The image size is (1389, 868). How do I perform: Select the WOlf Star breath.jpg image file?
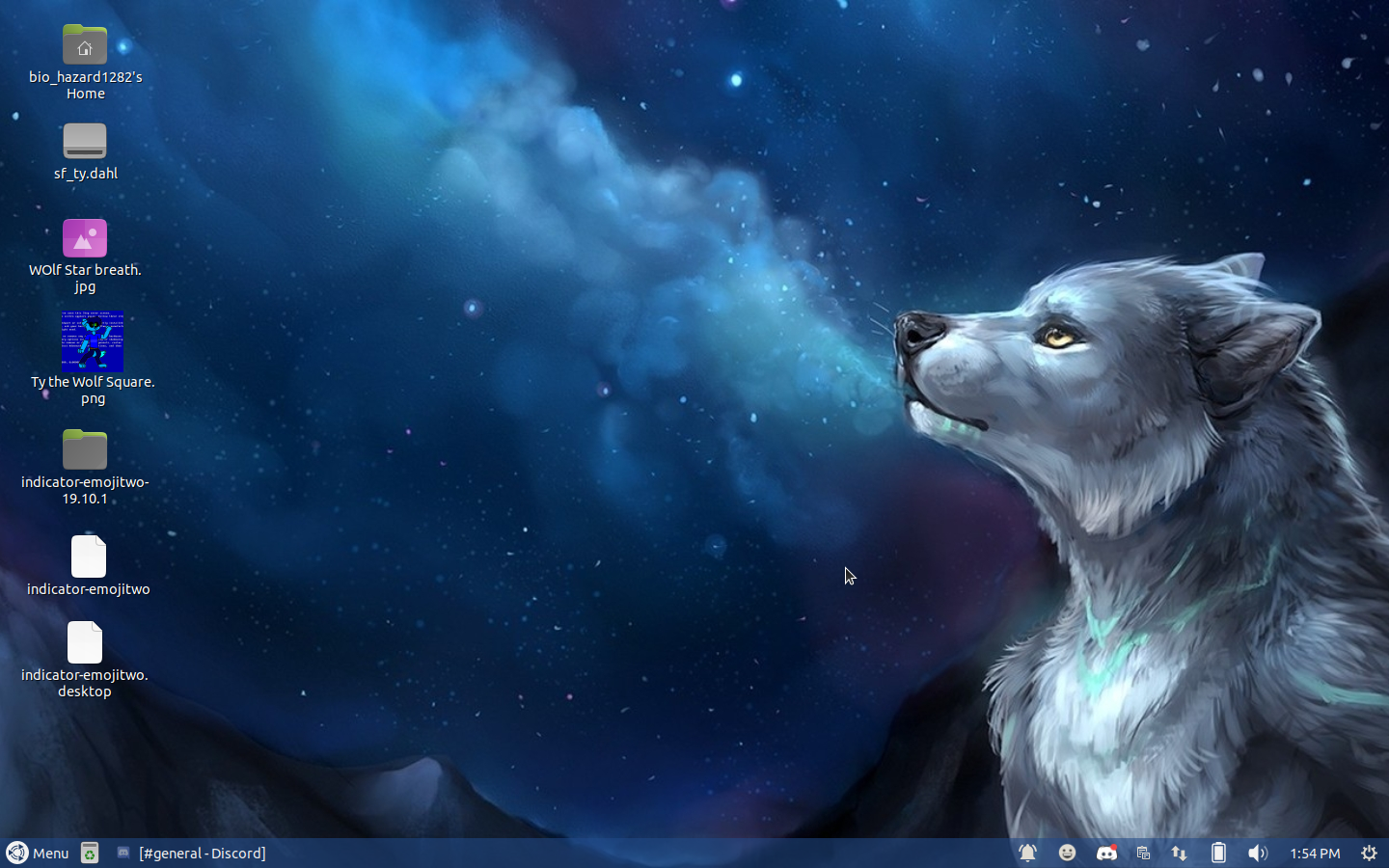pos(85,238)
